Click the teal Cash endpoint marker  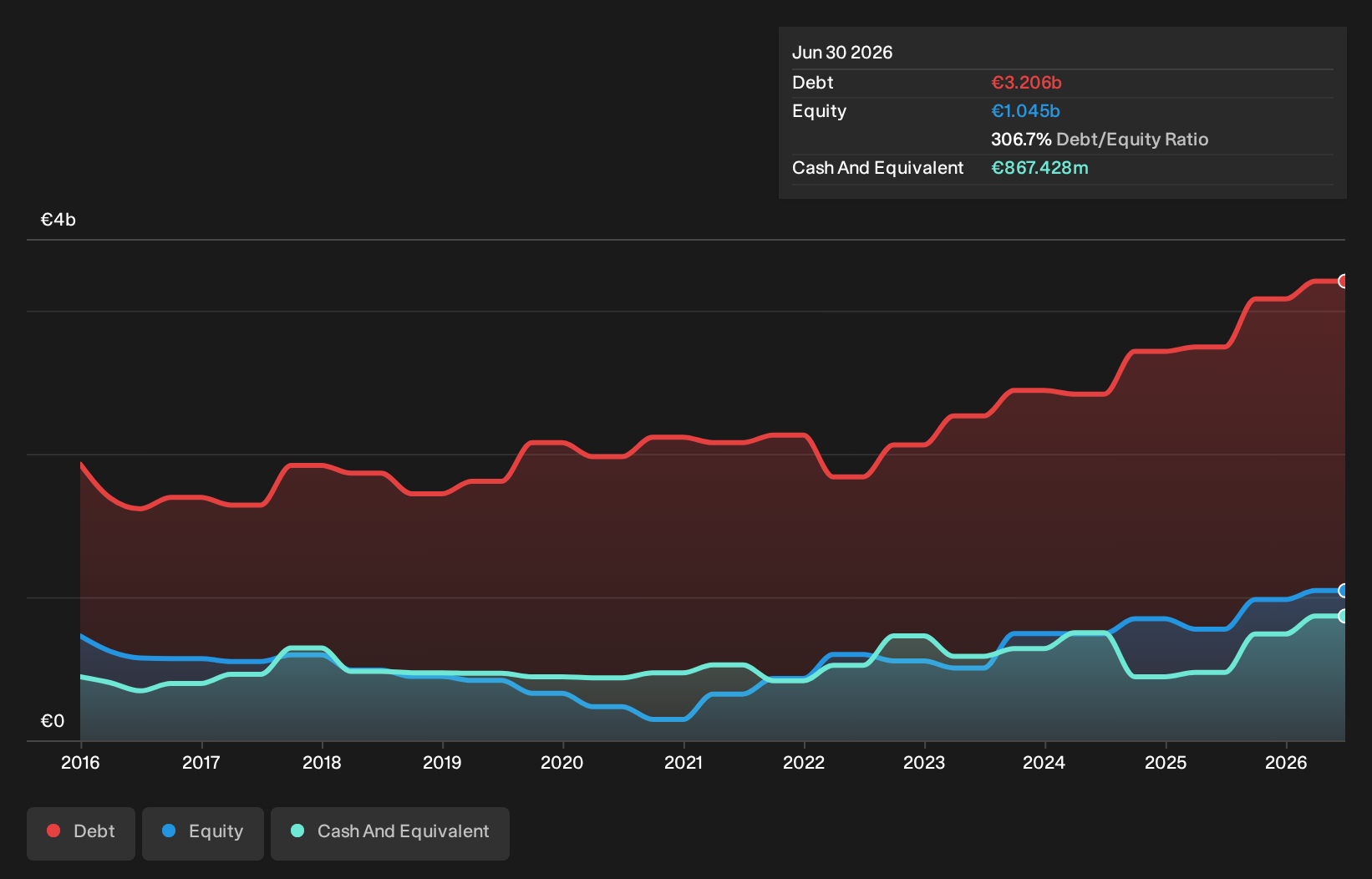[x=1344, y=616]
